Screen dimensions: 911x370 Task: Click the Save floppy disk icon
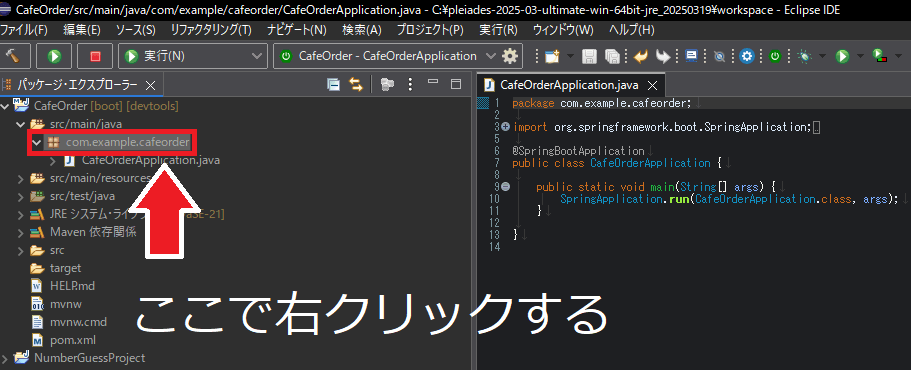click(x=589, y=56)
